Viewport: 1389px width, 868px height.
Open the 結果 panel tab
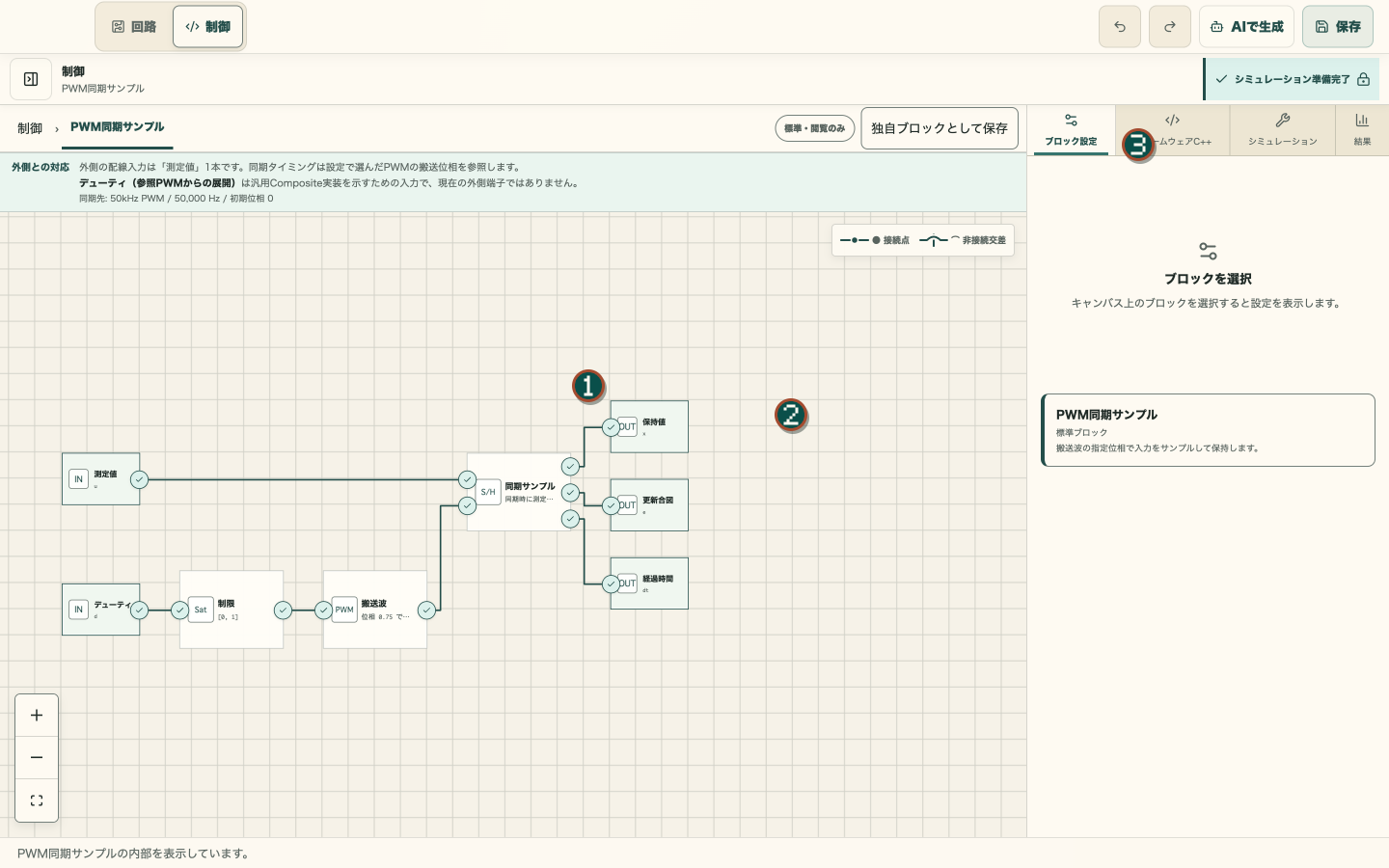tap(1362, 130)
